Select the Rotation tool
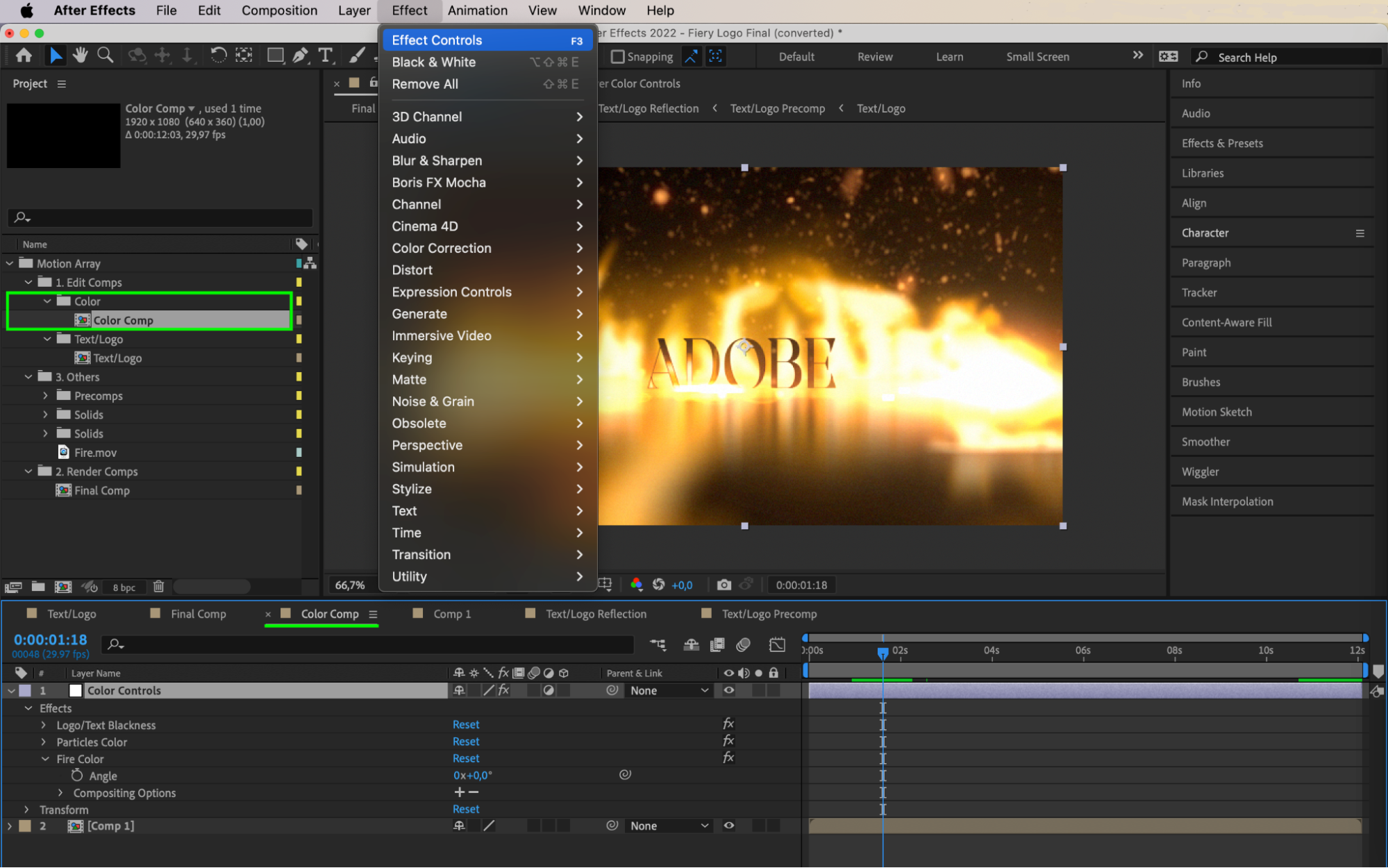 218,56
